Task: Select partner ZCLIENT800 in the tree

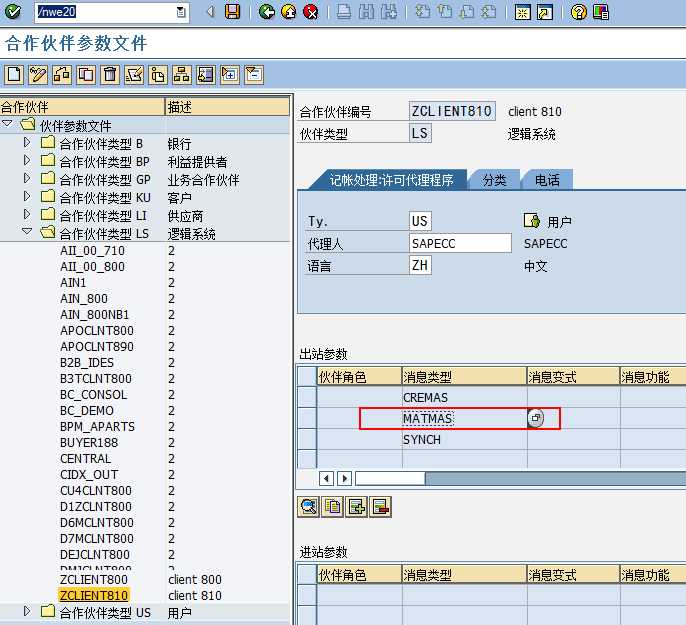Action: tap(94, 580)
